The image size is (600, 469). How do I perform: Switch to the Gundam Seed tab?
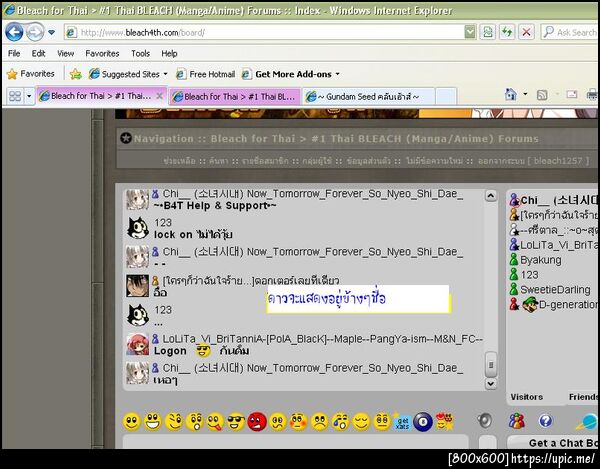369,97
